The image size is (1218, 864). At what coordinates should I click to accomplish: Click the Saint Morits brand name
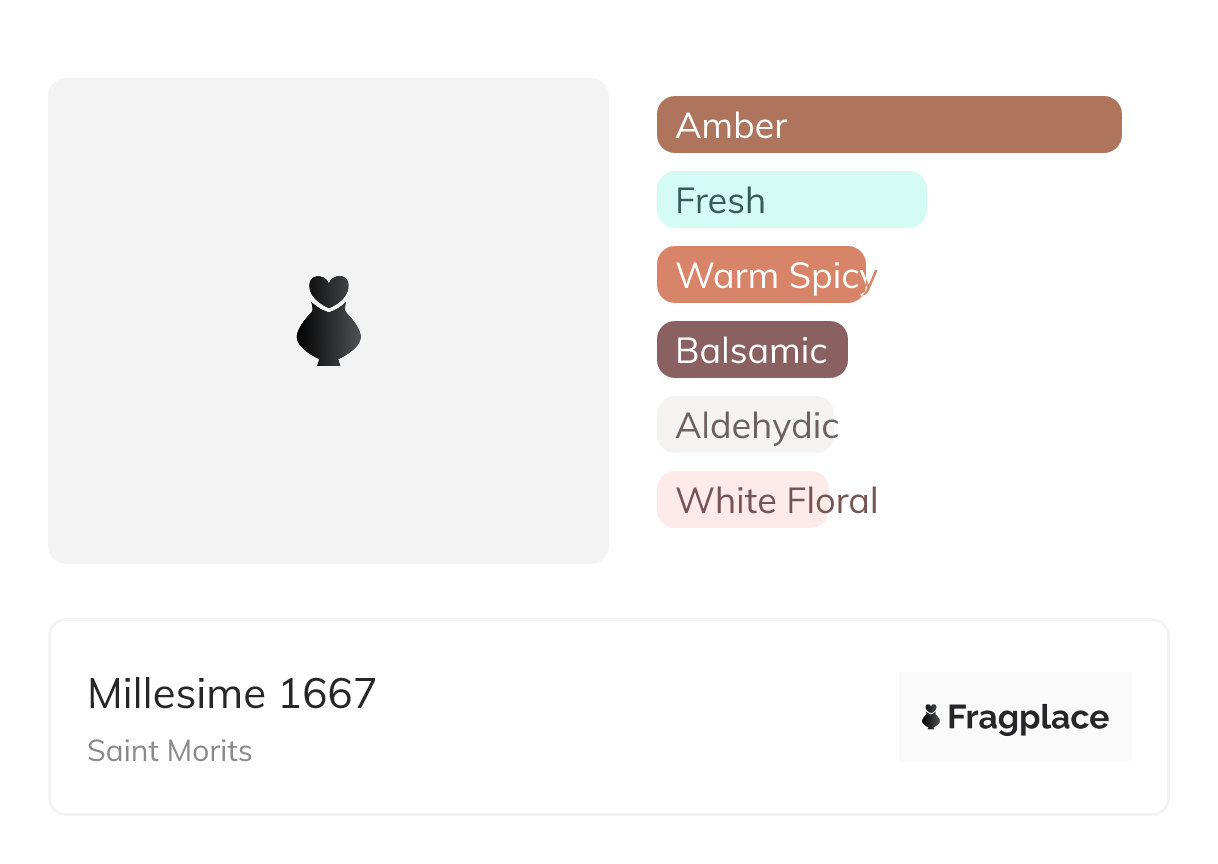[169, 751]
